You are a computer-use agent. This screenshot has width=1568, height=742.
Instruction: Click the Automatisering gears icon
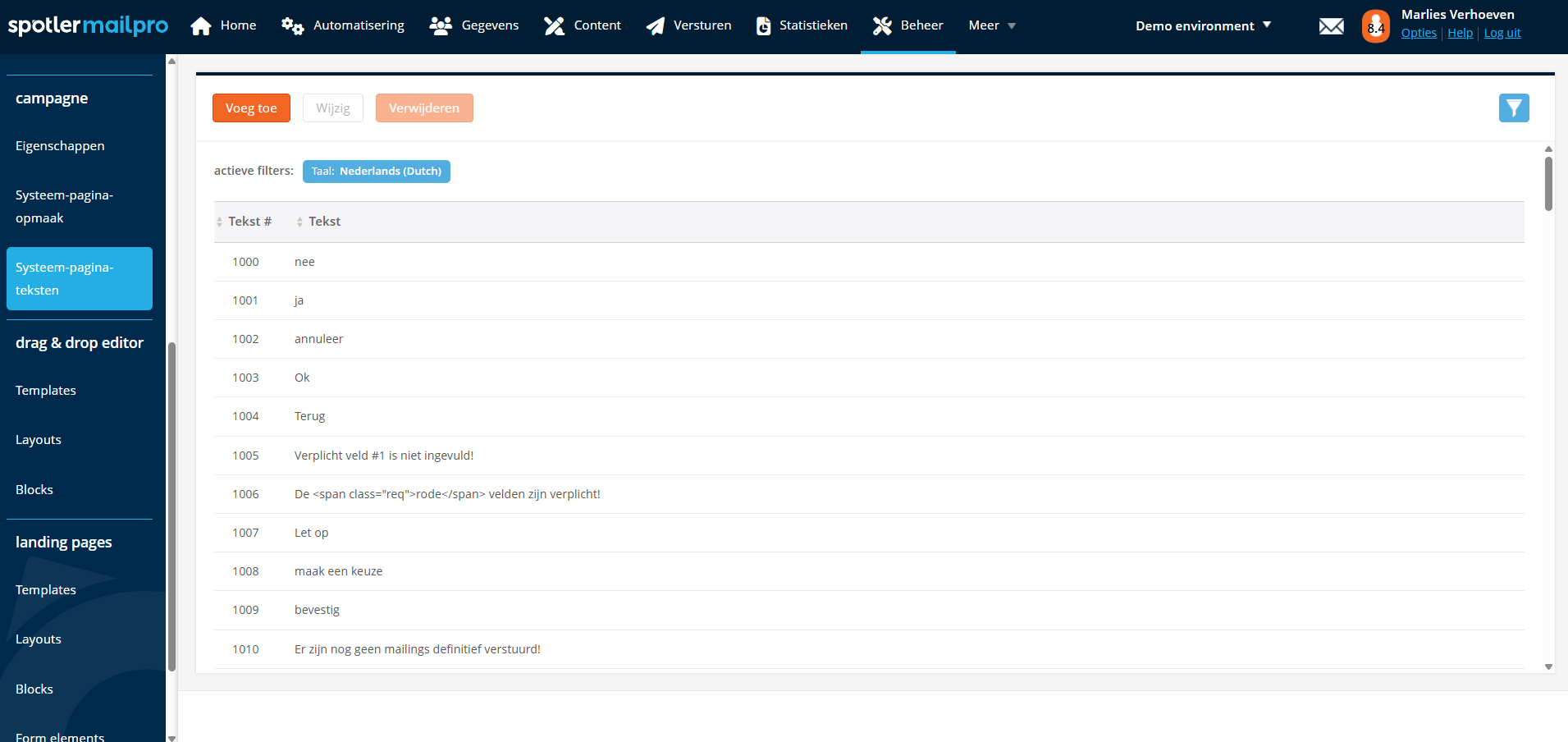tap(292, 26)
